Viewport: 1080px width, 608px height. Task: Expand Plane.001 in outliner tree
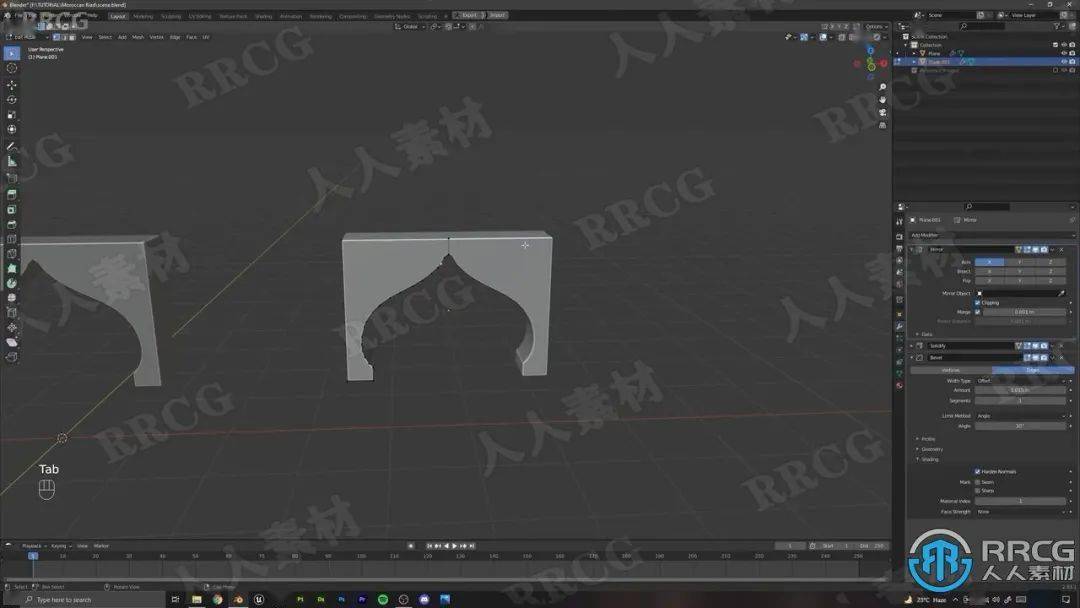click(914, 62)
